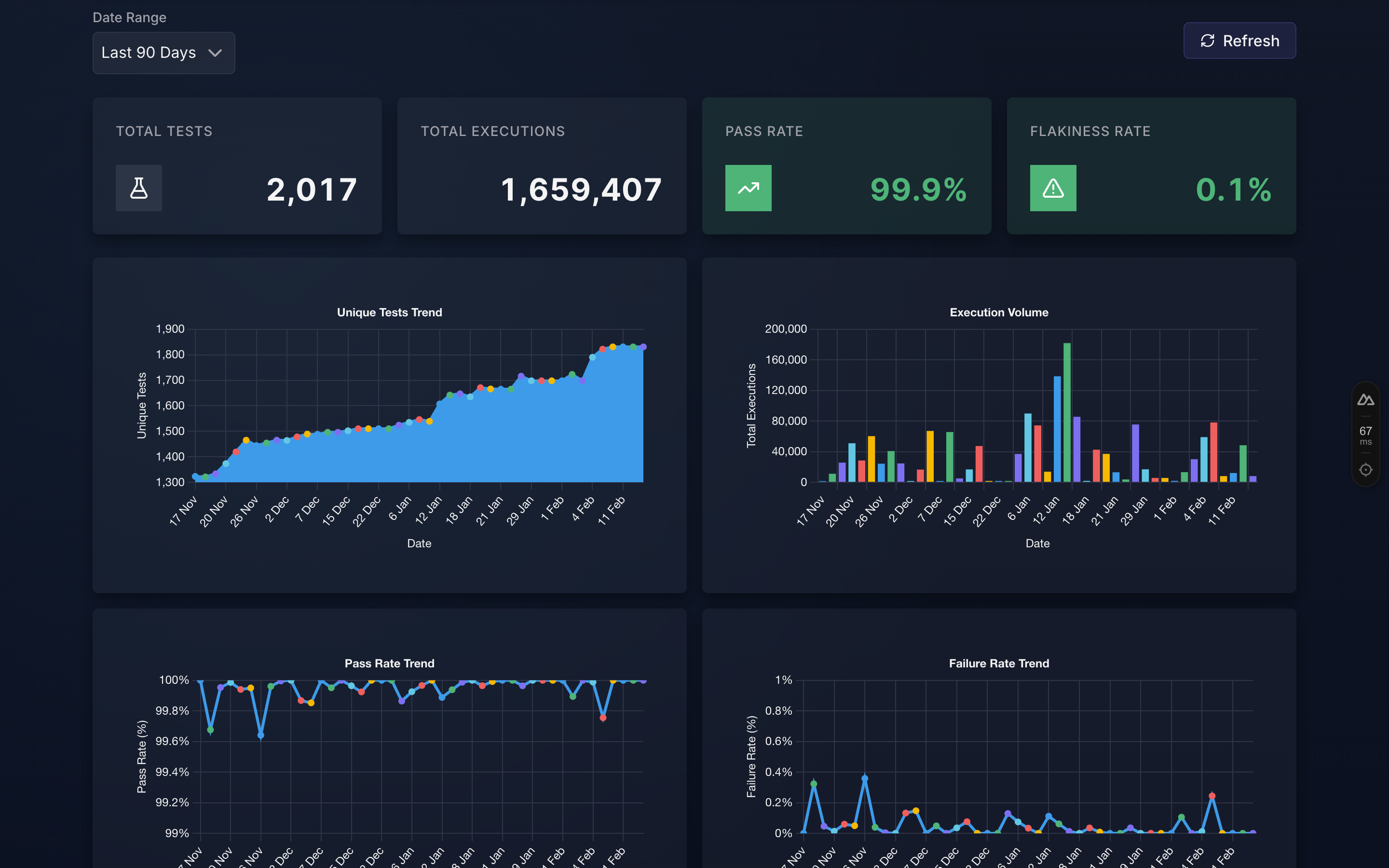Click the Execution Volume chart title
This screenshot has width=1389, height=868.
click(998, 312)
